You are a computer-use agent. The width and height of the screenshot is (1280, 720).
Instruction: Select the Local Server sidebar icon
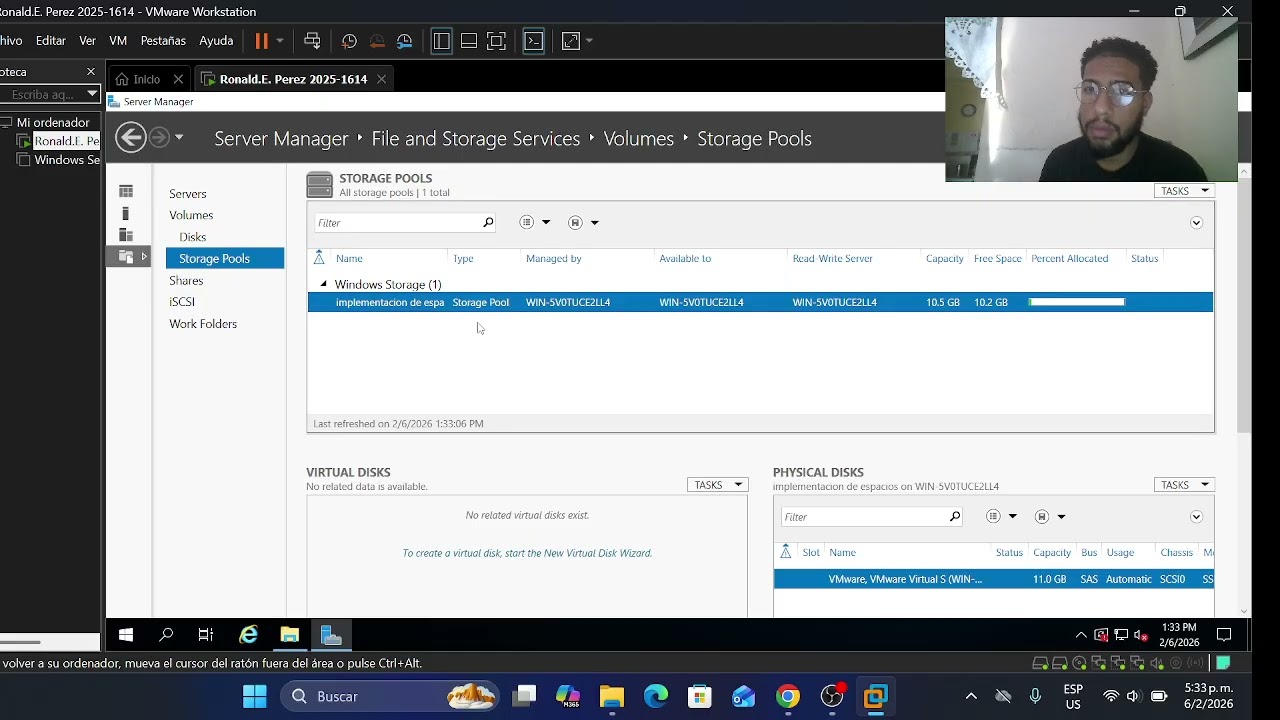(x=126, y=213)
